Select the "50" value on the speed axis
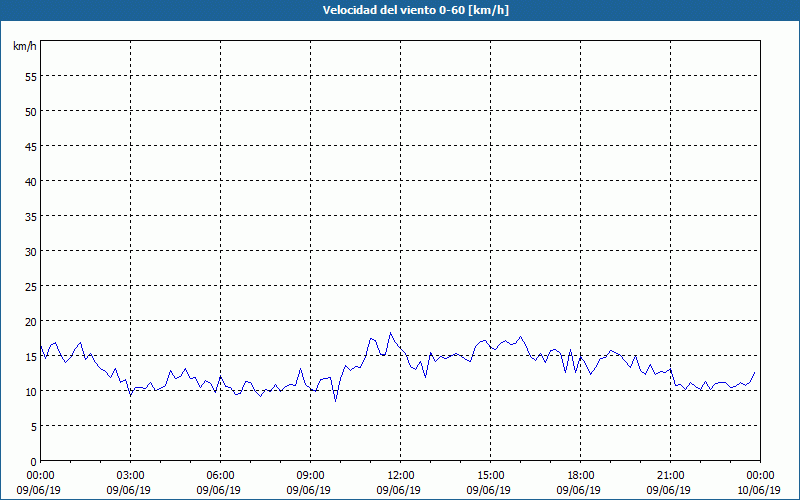Screen dimensions: 800x500 coord(31,111)
